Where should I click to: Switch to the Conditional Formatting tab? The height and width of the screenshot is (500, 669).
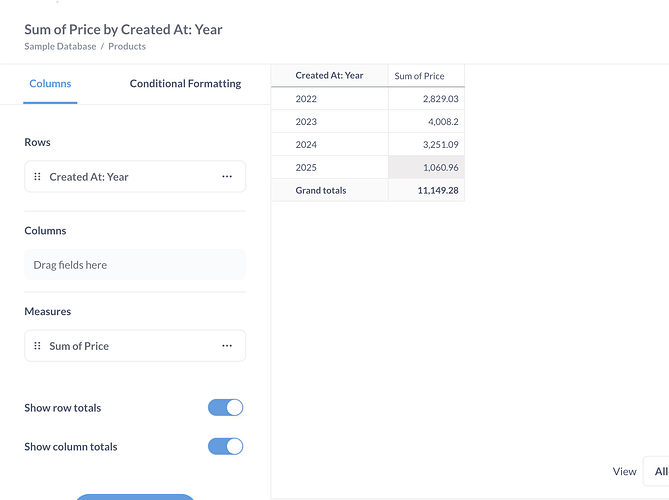tap(185, 84)
